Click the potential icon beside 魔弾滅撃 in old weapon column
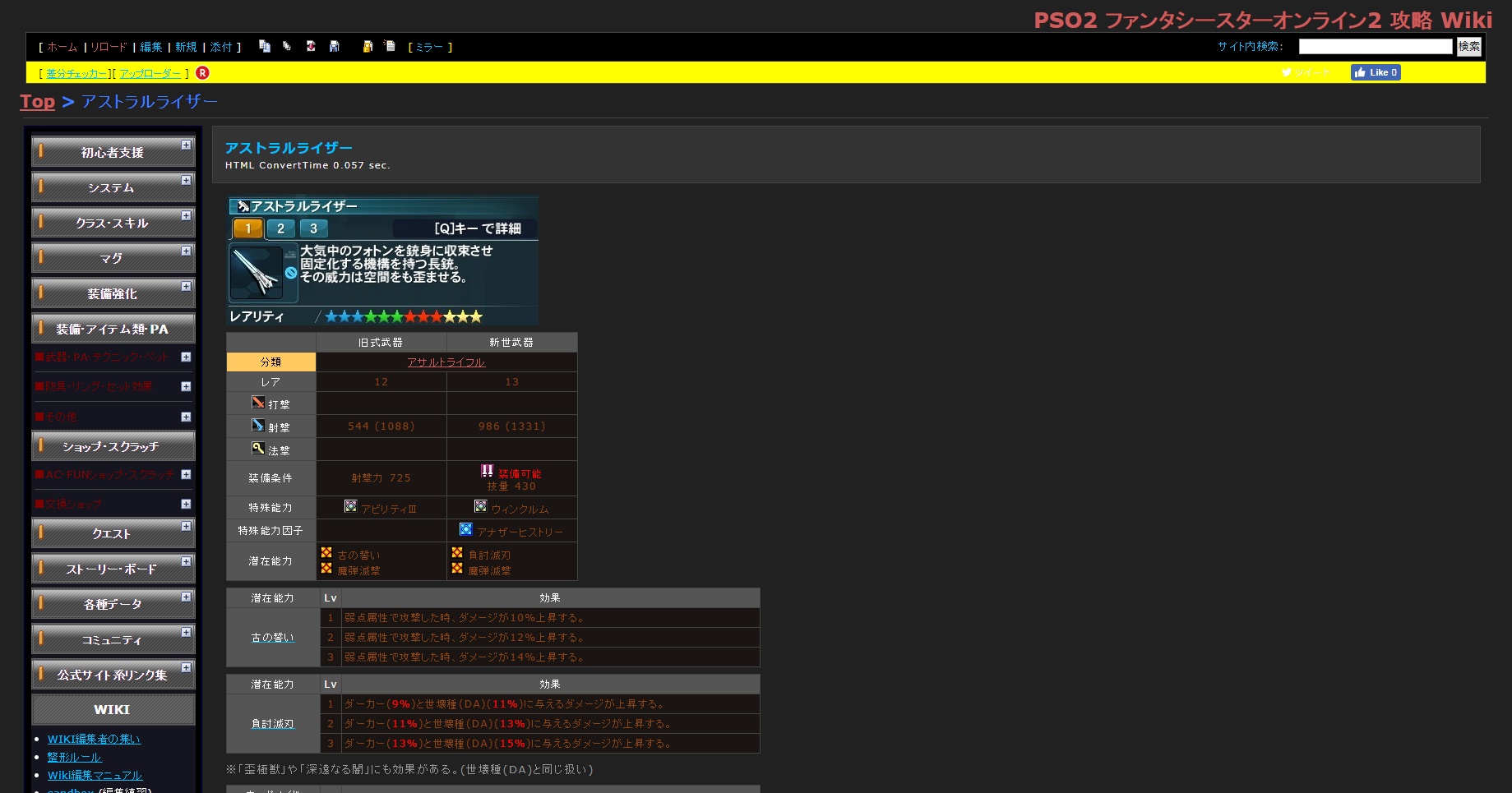Image resolution: width=1512 pixels, height=793 pixels. tap(326, 568)
